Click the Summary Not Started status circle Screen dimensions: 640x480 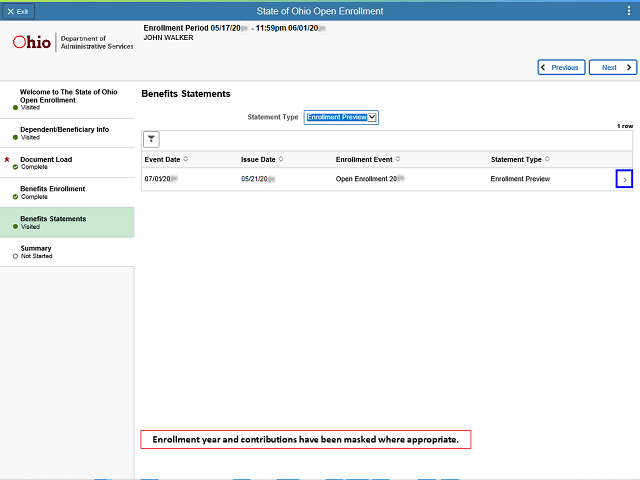coord(16,256)
